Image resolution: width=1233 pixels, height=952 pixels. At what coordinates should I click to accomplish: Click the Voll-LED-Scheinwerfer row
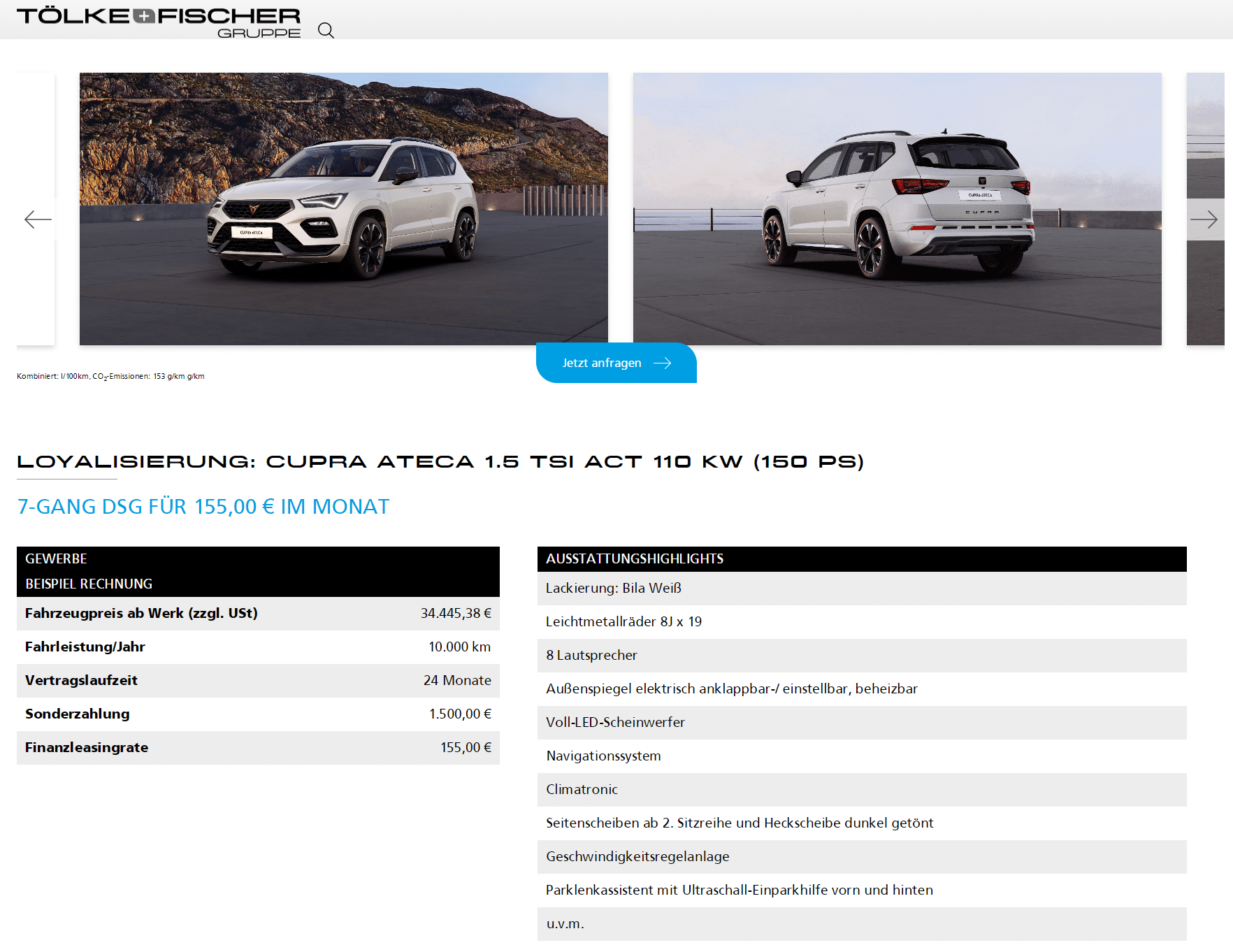click(x=862, y=722)
